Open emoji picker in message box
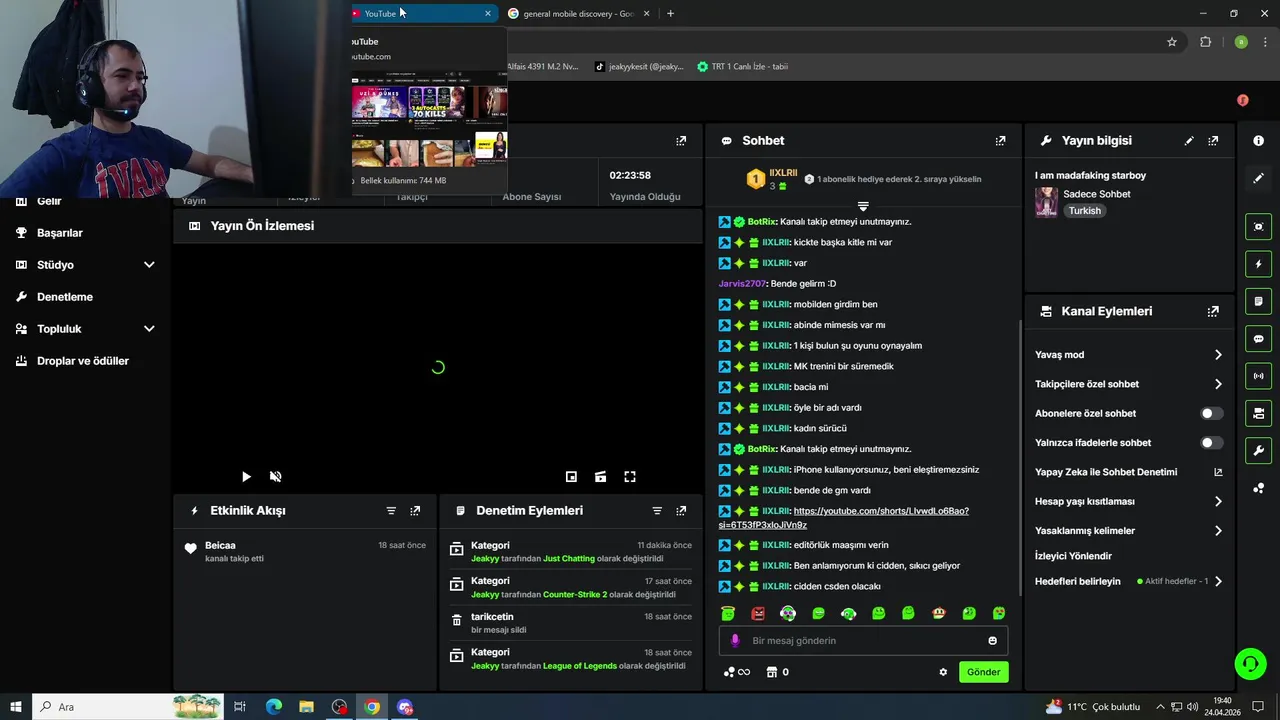This screenshot has height=720, width=1280. pyautogui.click(x=992, y=641)
